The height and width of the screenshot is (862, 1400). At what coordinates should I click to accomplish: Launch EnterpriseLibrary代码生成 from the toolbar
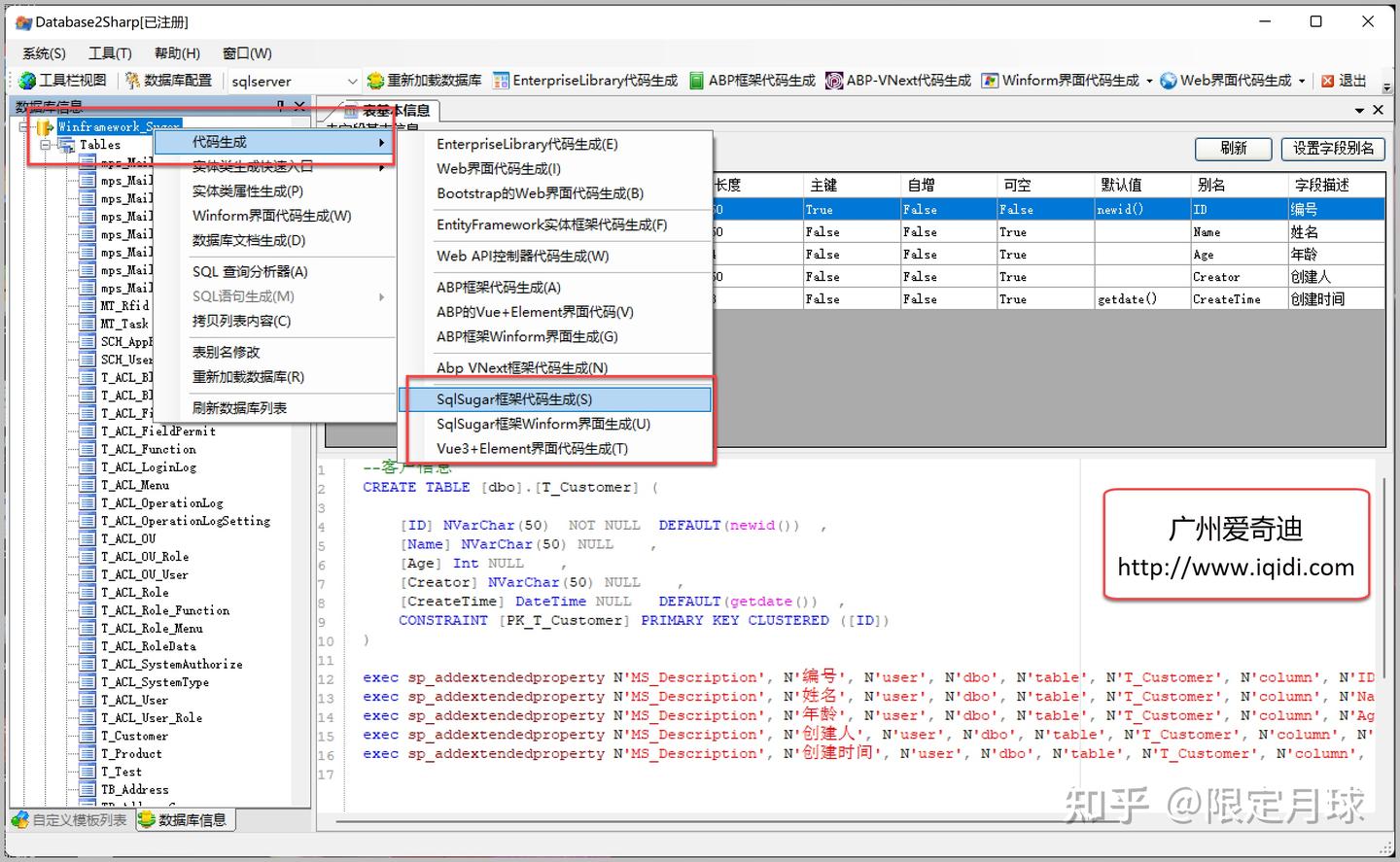coord(585,81)
